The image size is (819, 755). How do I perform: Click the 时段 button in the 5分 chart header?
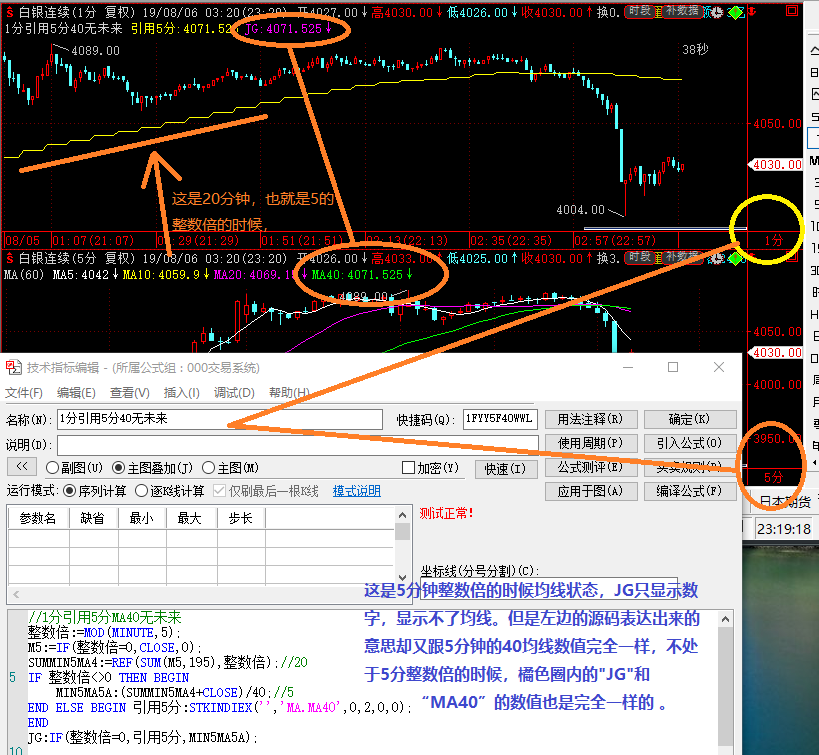coord(639,257)
